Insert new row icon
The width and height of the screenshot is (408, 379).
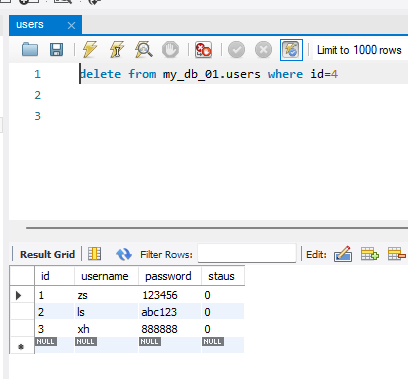[x=370, y=254]
